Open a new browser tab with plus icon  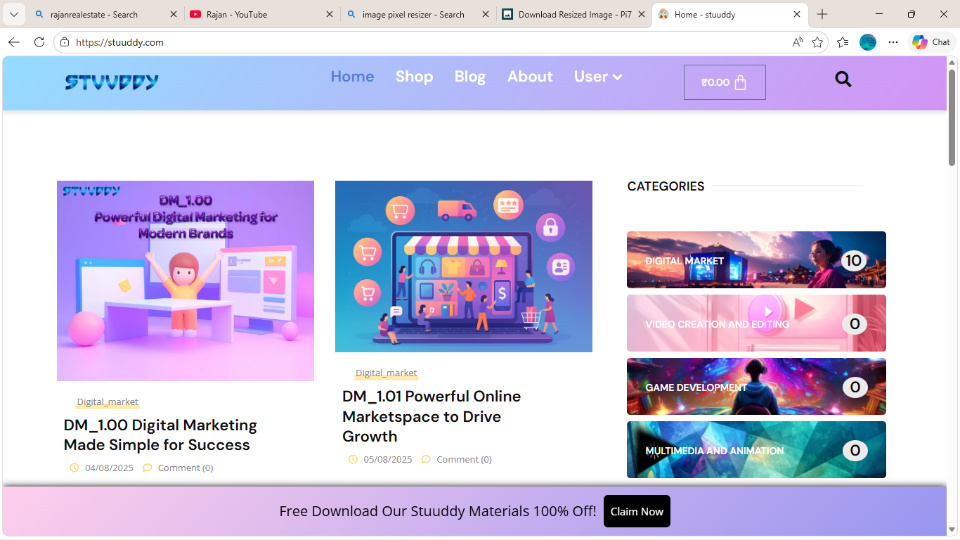[822, 14]
